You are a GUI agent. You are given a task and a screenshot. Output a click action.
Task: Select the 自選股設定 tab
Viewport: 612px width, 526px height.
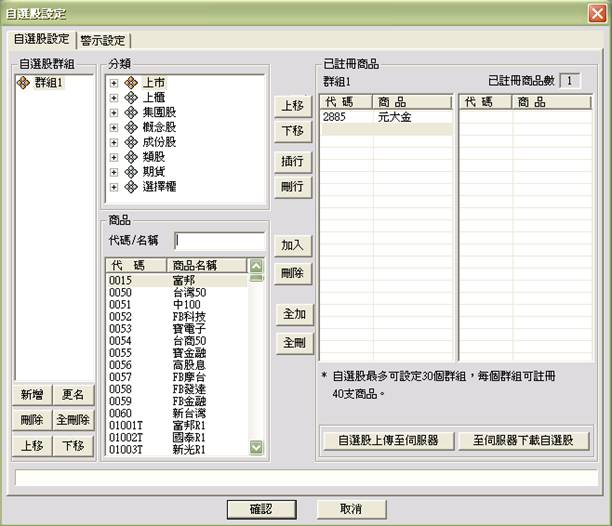pyautogui.click(x=41, y=39)
